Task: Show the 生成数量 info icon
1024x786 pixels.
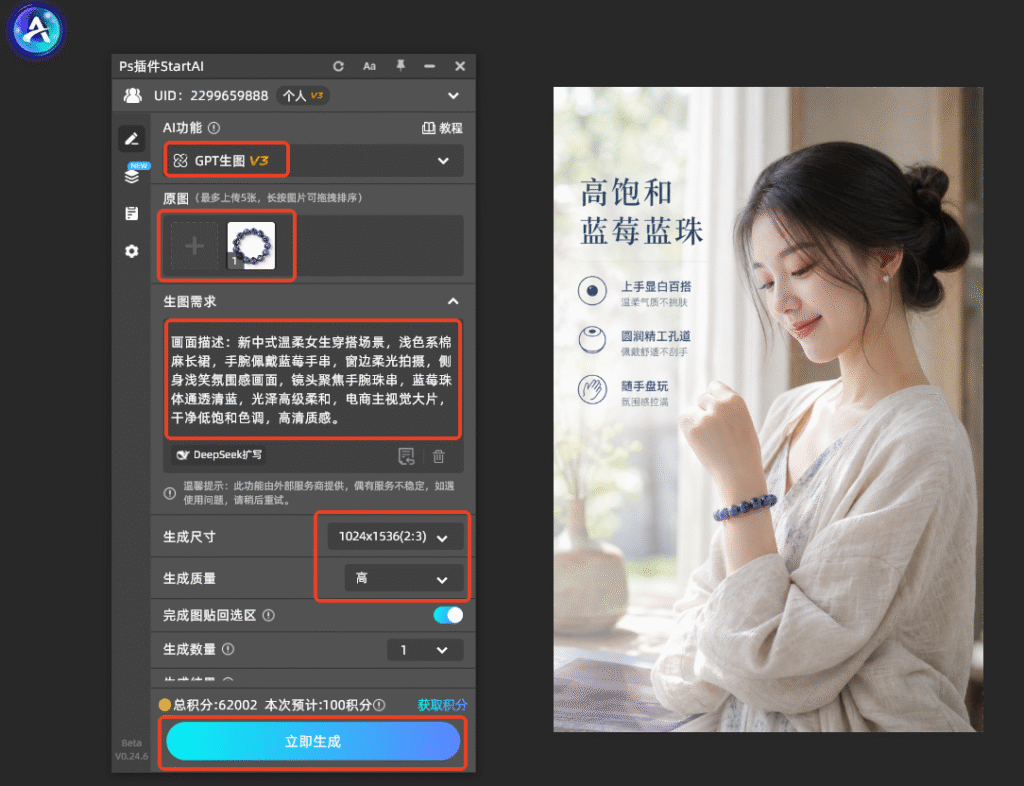Action: (x=228, y=650)
